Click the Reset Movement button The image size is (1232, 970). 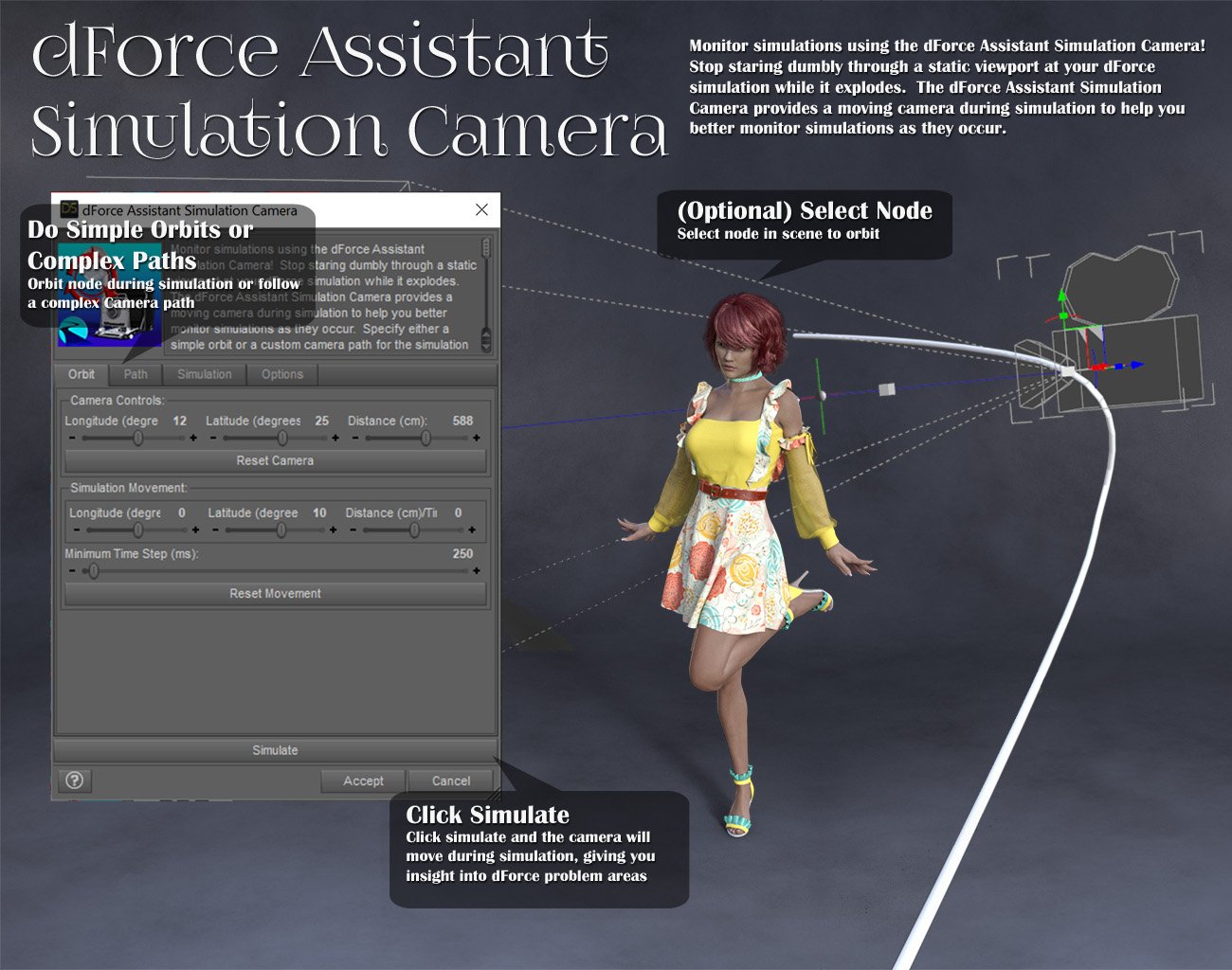coord(275,594)
